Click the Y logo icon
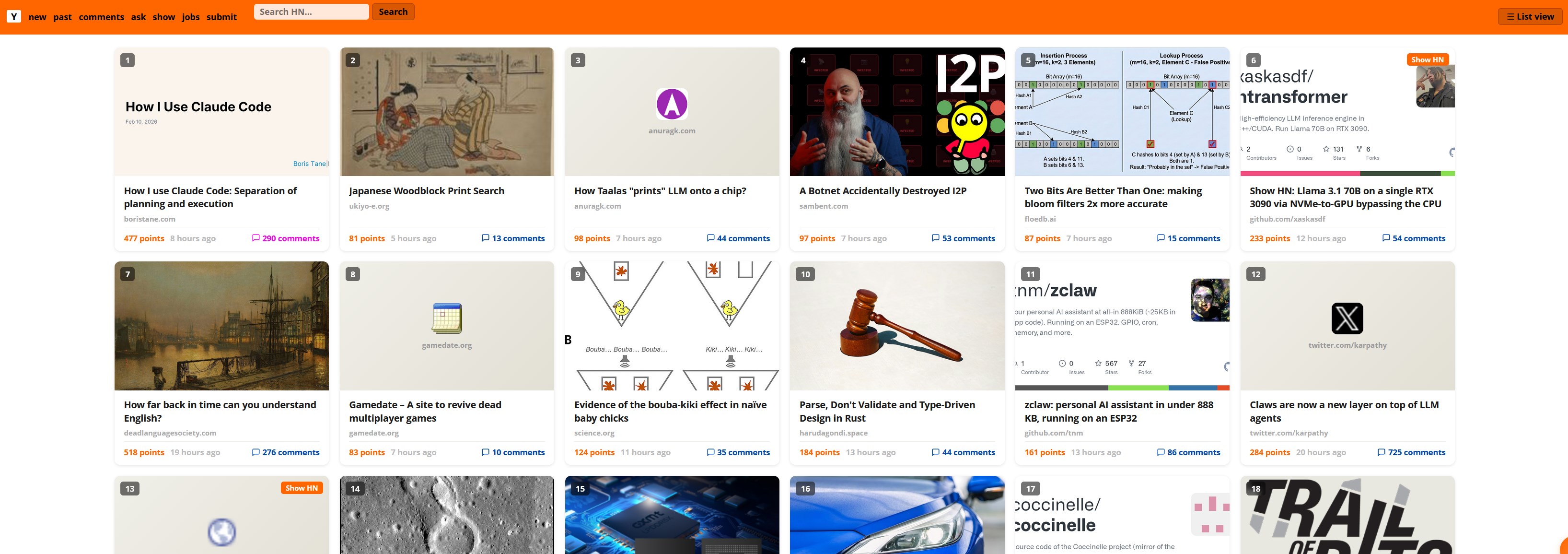This screenshot has height=554, width=1568. click(14, 16)
